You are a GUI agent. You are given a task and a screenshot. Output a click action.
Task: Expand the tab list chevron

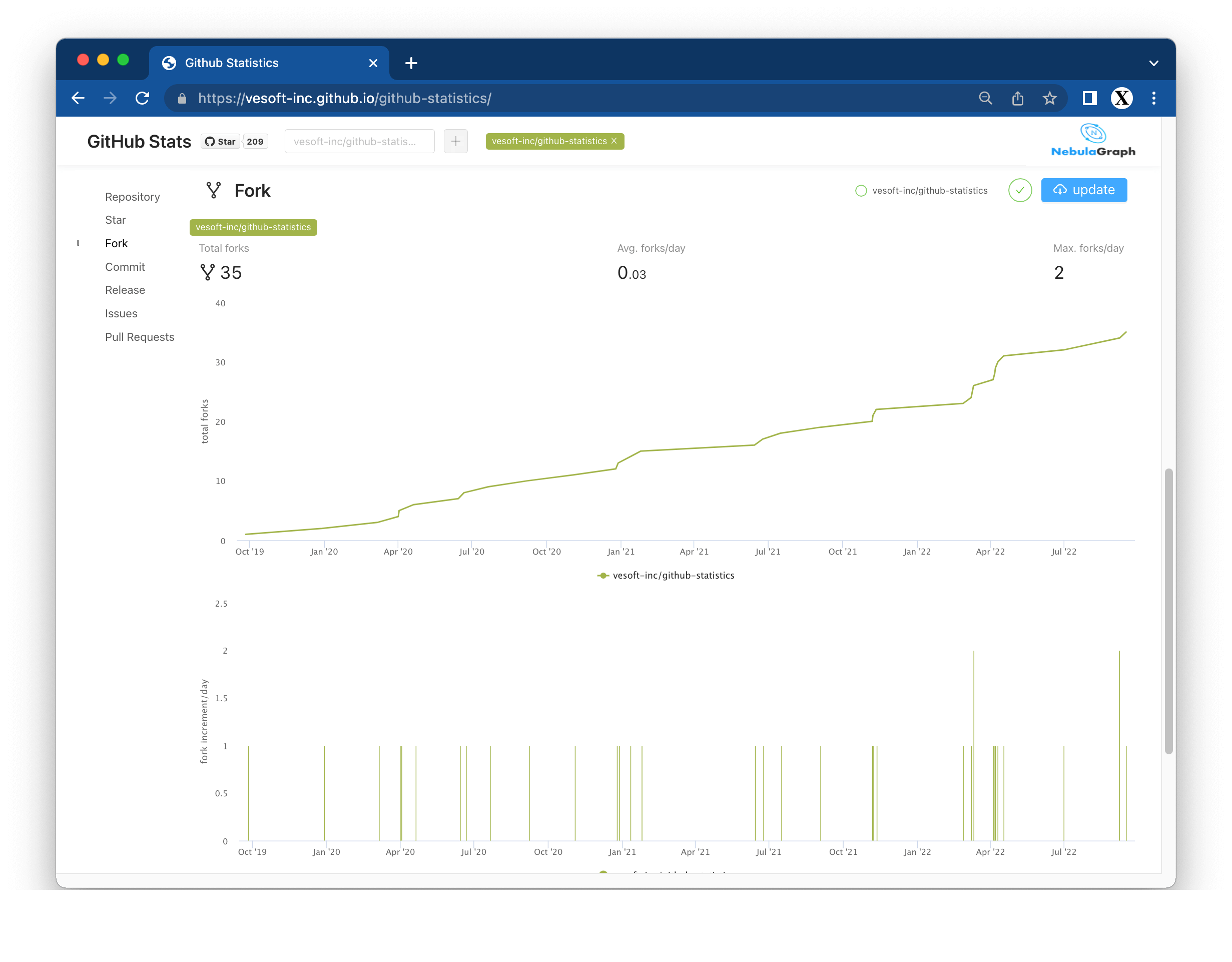[1153, 63]
